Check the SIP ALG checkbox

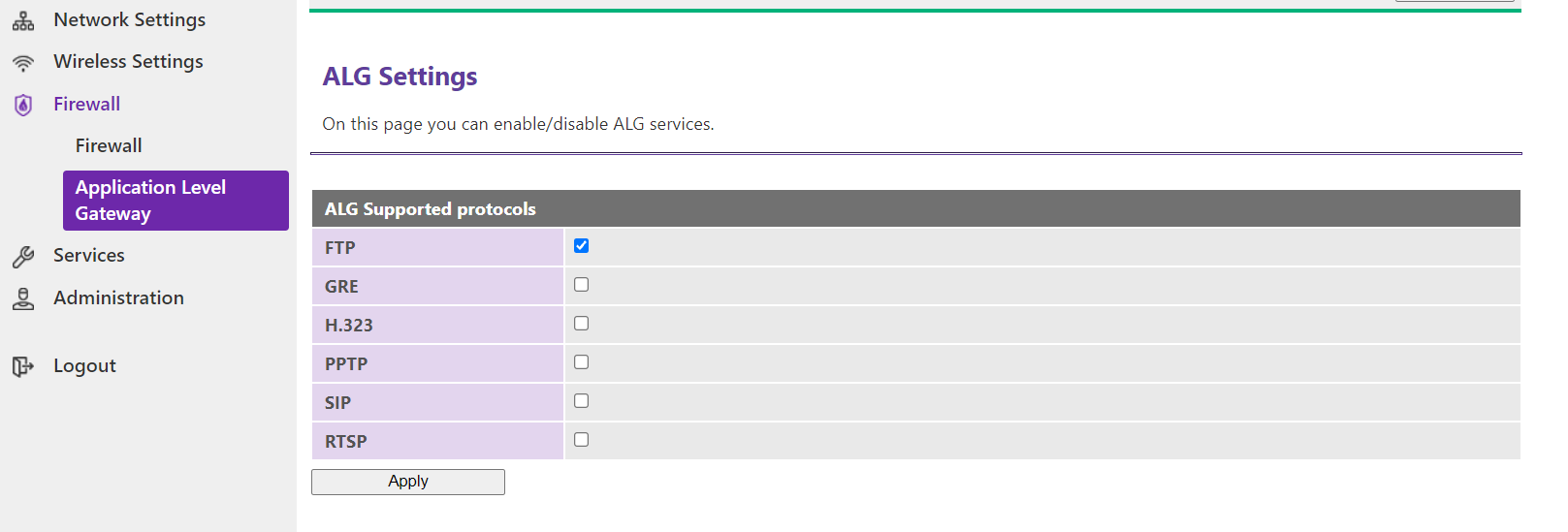click(x=581, y=401)
